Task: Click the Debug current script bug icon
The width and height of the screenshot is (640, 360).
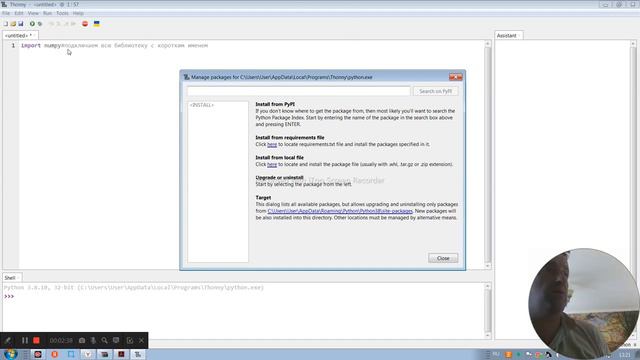Action: pyautogui.click(x=40, y=24)
